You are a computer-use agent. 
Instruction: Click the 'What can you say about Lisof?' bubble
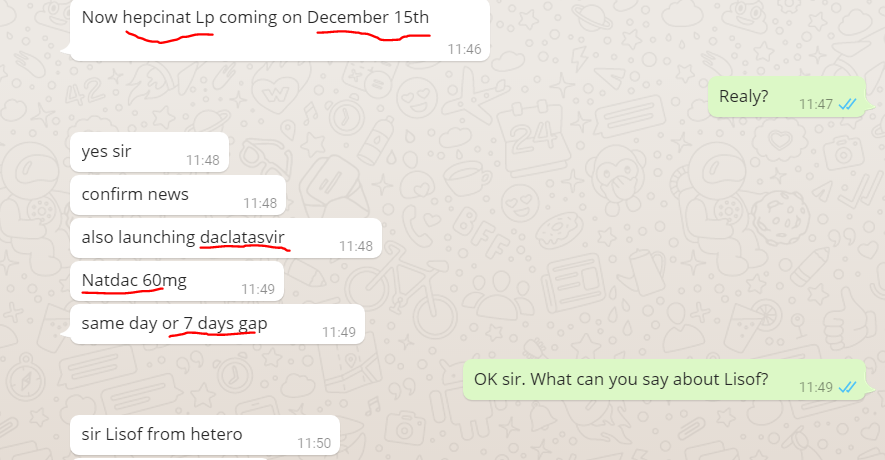(664, 380)
